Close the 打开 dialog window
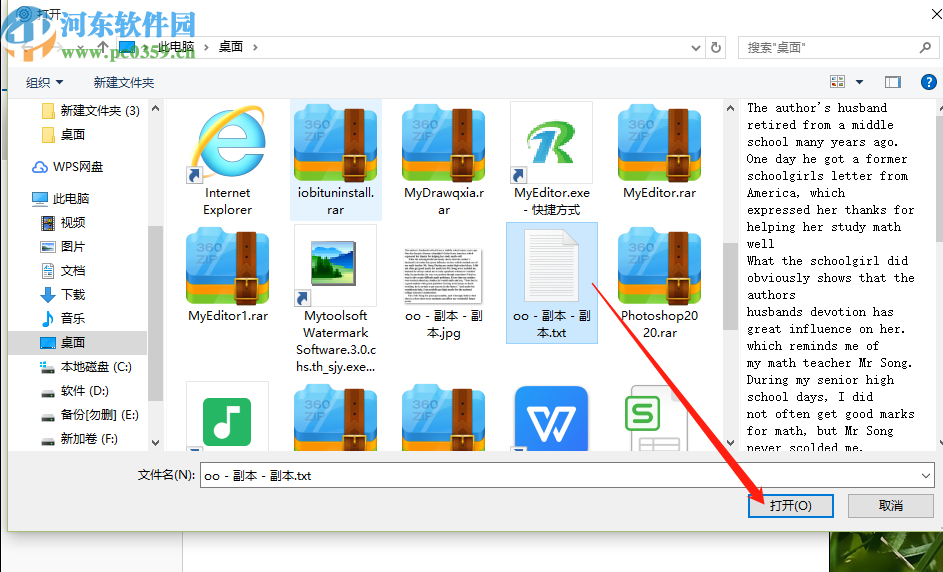Viewport: 943px width, 572px height. click(x=936, y=13)
